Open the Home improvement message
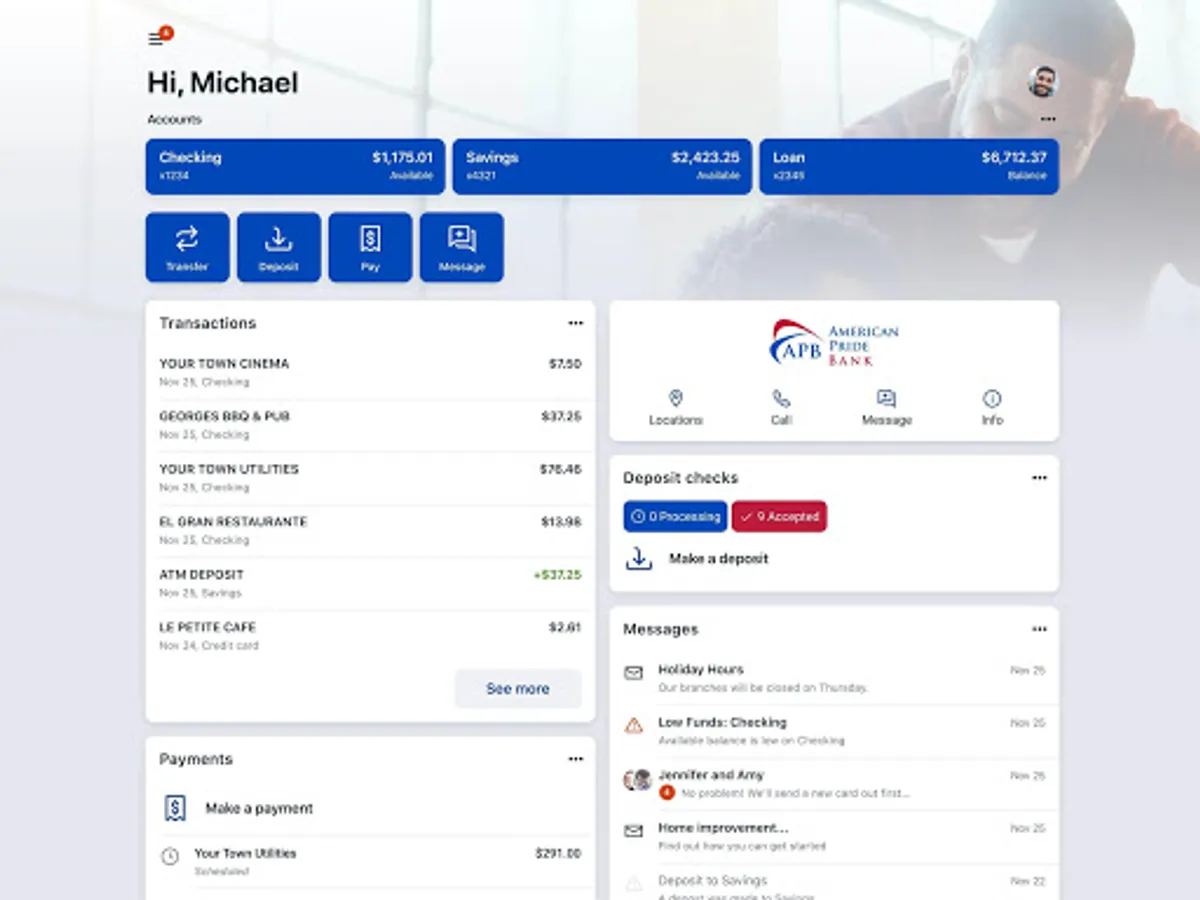1200x900 pixels. pos(834,837)
